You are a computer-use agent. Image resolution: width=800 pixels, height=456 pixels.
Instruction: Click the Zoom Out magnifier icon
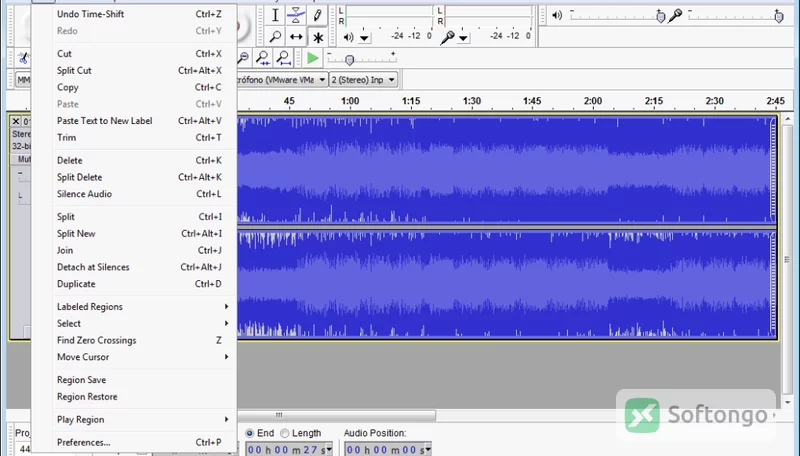(x=243, y=58)
